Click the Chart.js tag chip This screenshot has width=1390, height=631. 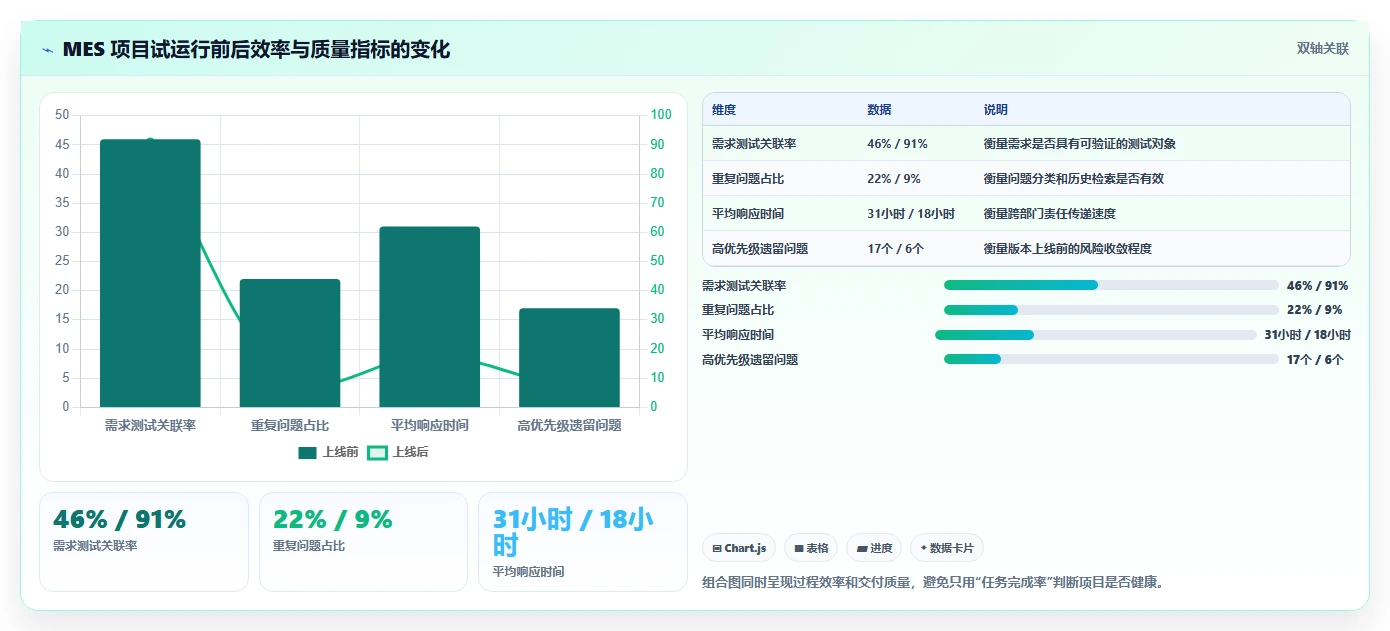pos(739,548)
